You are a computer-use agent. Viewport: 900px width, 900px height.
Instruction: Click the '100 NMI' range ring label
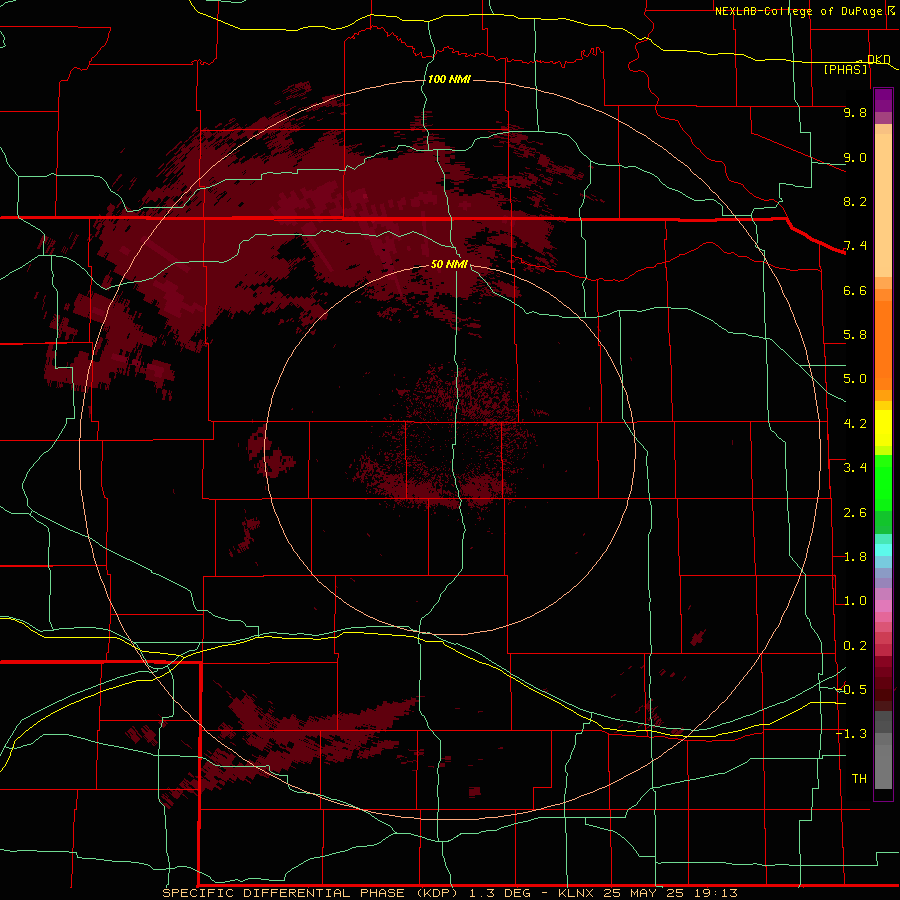click(449, 79)
